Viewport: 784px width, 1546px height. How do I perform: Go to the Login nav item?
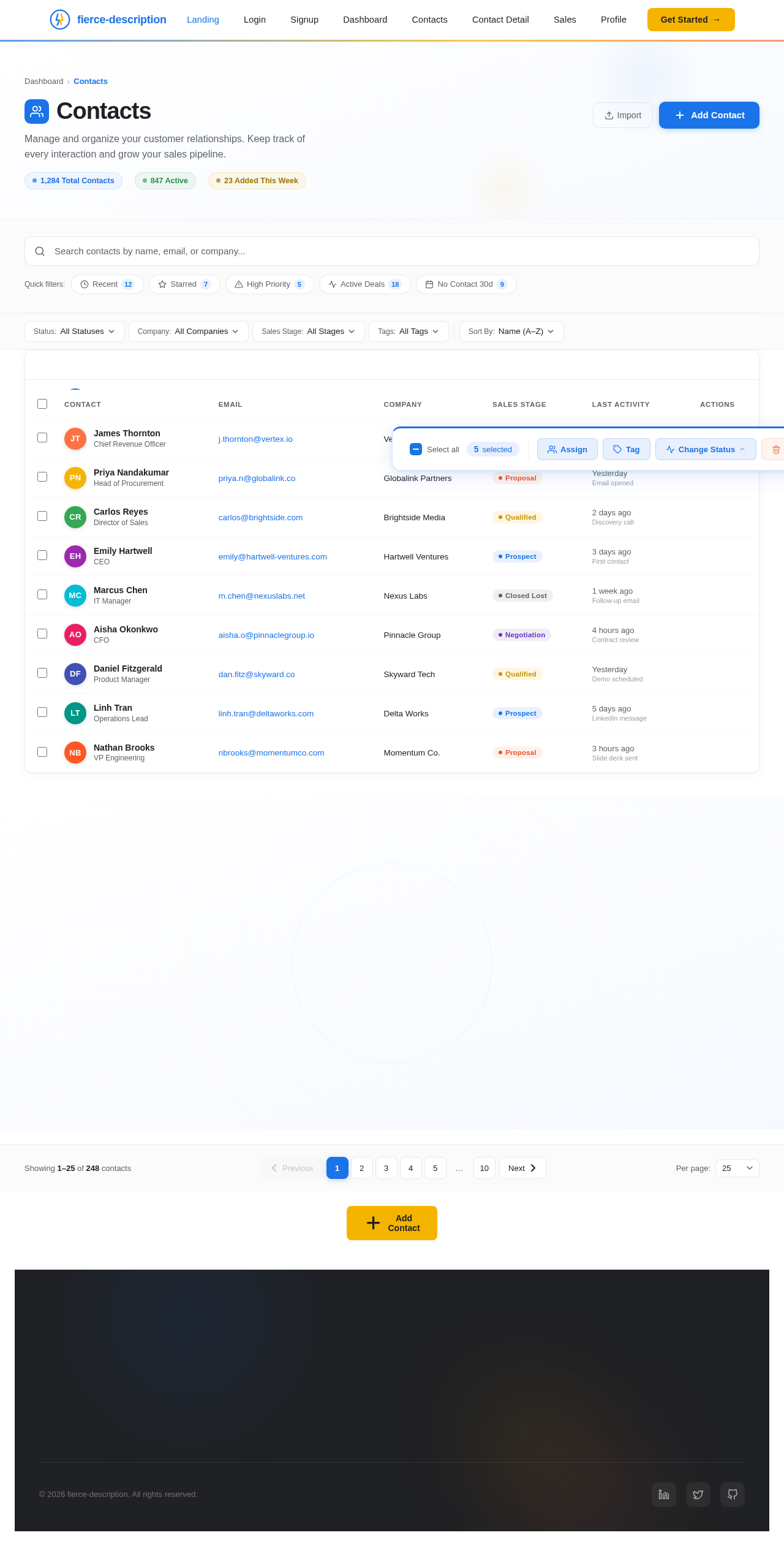tap(255, 20)
